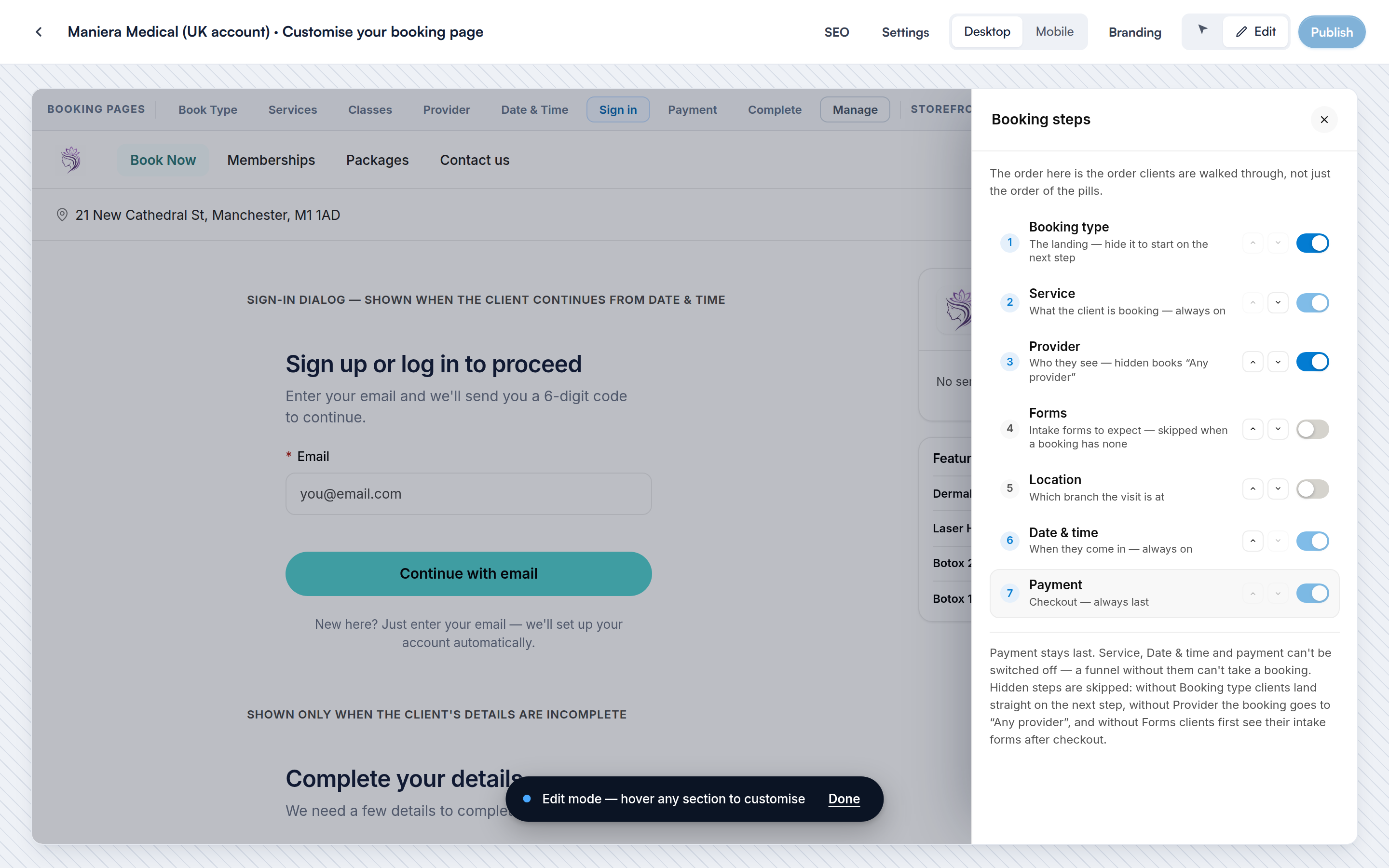Open the Book Type booking page
1389x868 pixels.
pyautogui.click(x=208, y=109)
